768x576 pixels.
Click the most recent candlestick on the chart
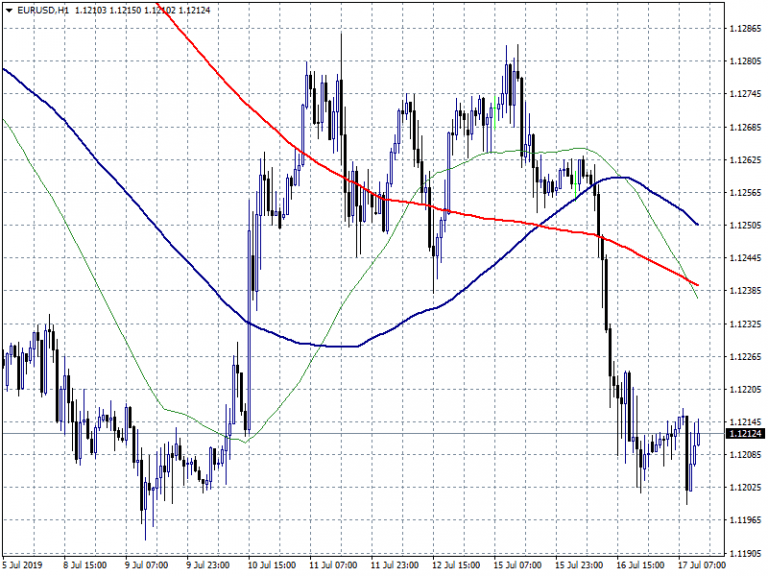click(697, 434)
